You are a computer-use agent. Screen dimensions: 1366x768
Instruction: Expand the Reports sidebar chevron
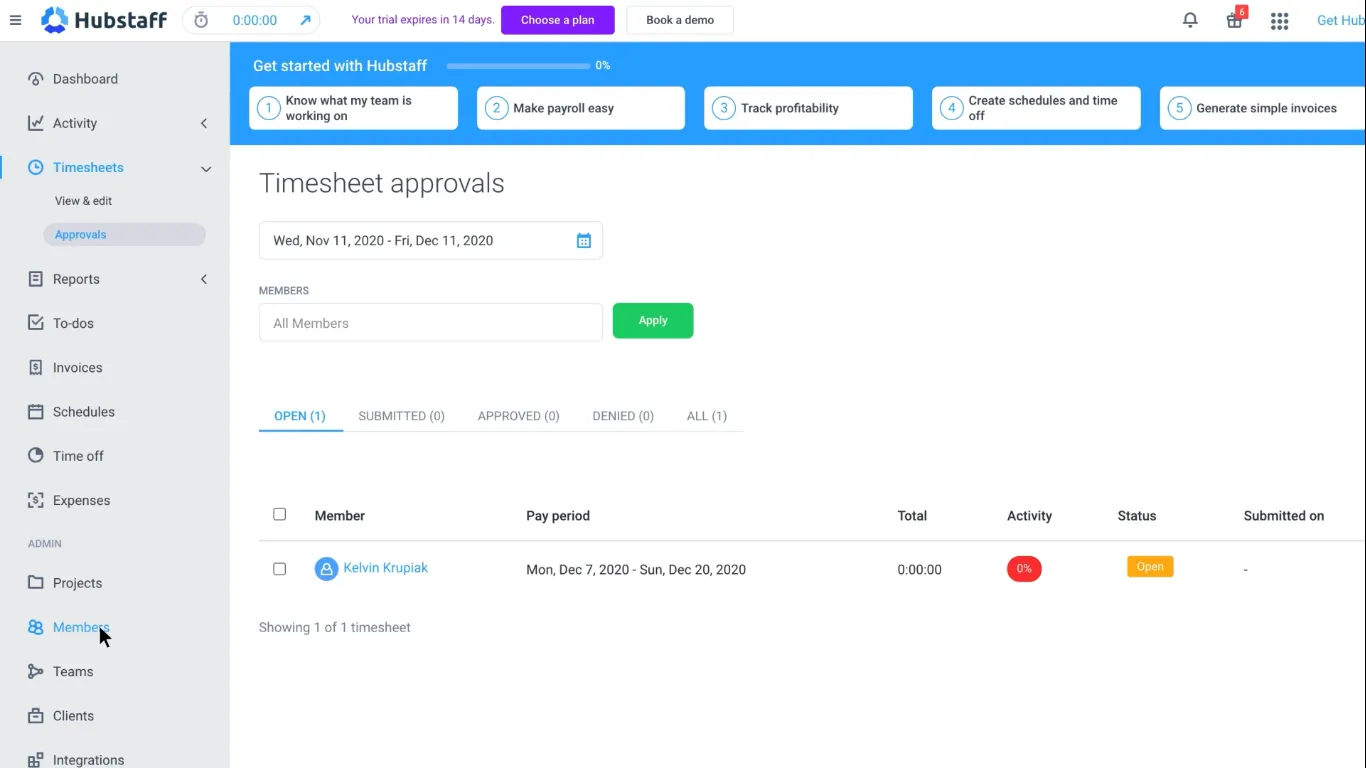coord(204,279)
